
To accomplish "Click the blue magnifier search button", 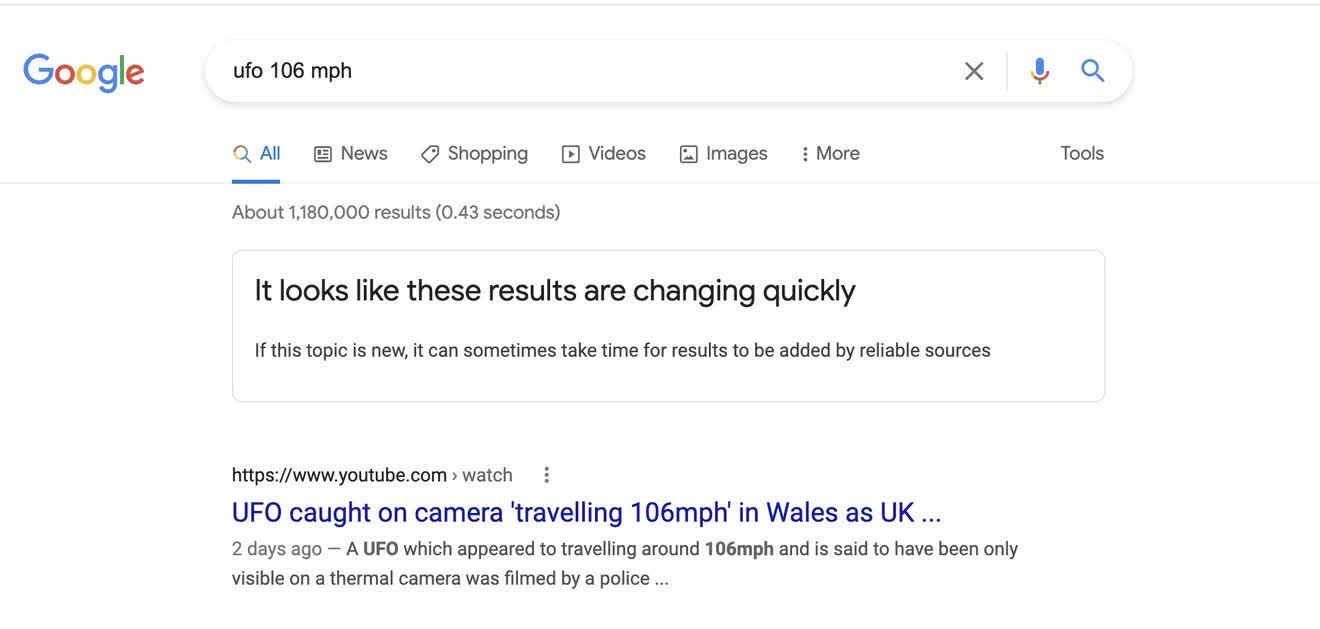I will 1092,71.
